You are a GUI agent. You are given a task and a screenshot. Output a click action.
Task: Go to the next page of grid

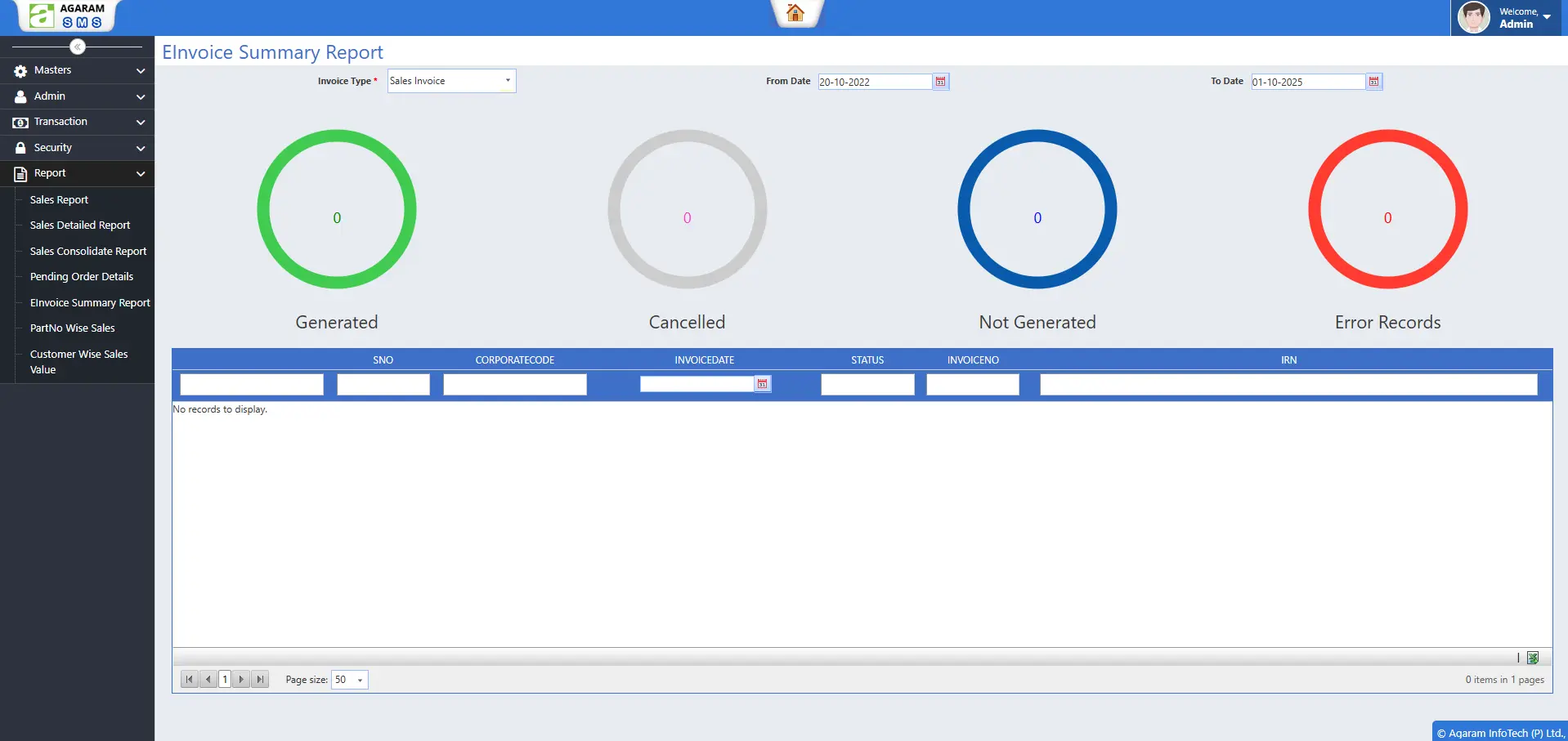[241, 680]
